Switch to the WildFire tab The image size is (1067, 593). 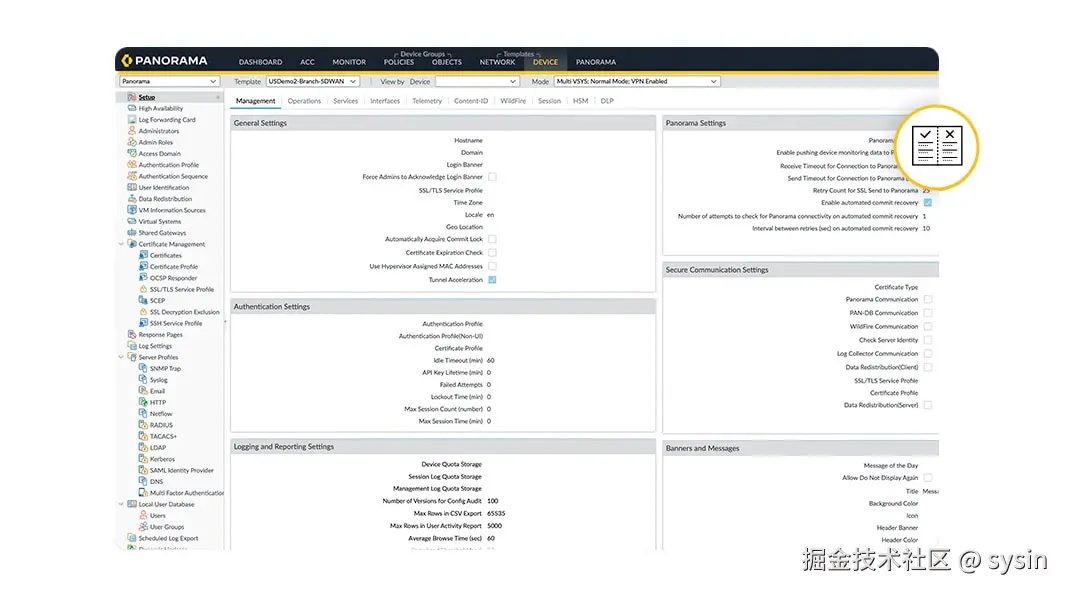[x=513, y=101]
